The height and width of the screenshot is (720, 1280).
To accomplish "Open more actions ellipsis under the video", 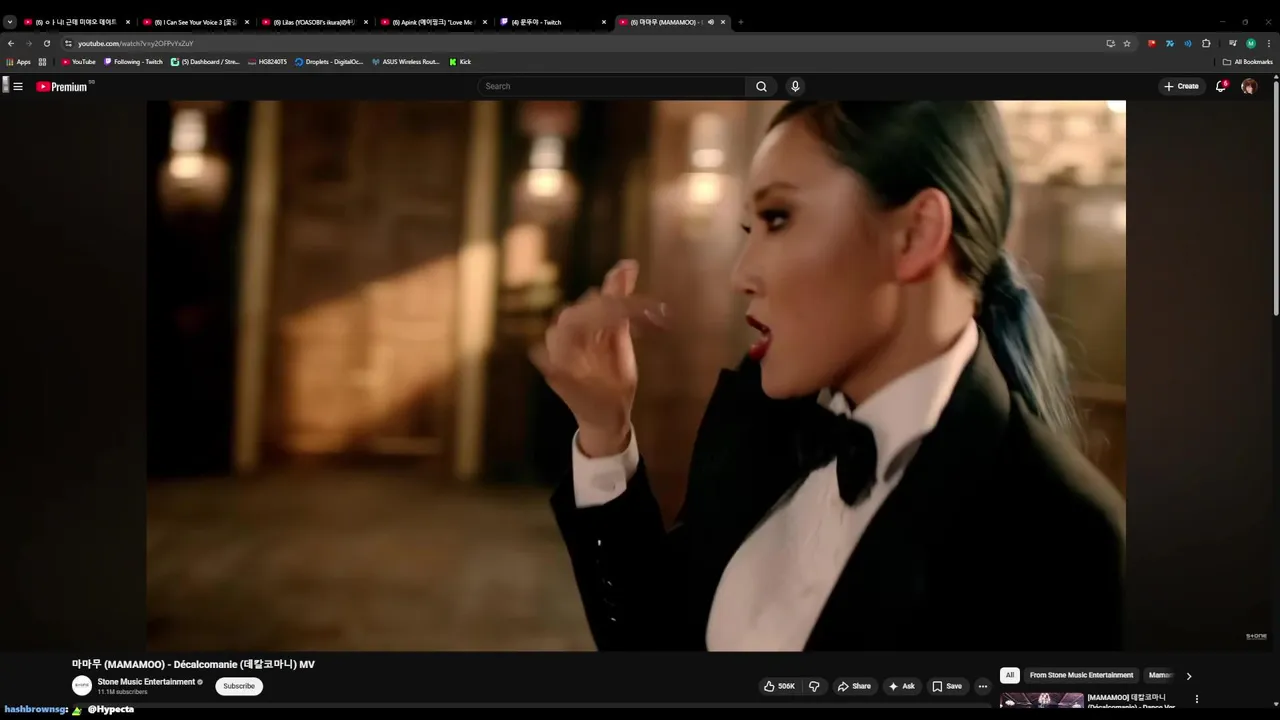I will 982,686.
